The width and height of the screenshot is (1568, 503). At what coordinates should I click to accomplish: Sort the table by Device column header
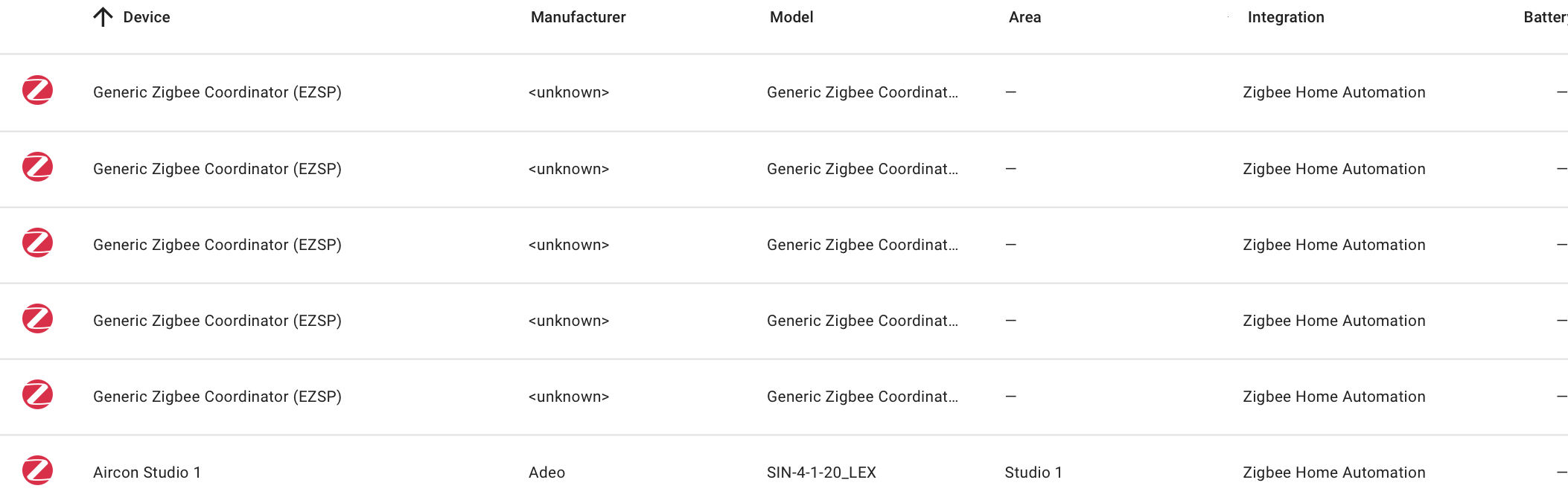147,17
